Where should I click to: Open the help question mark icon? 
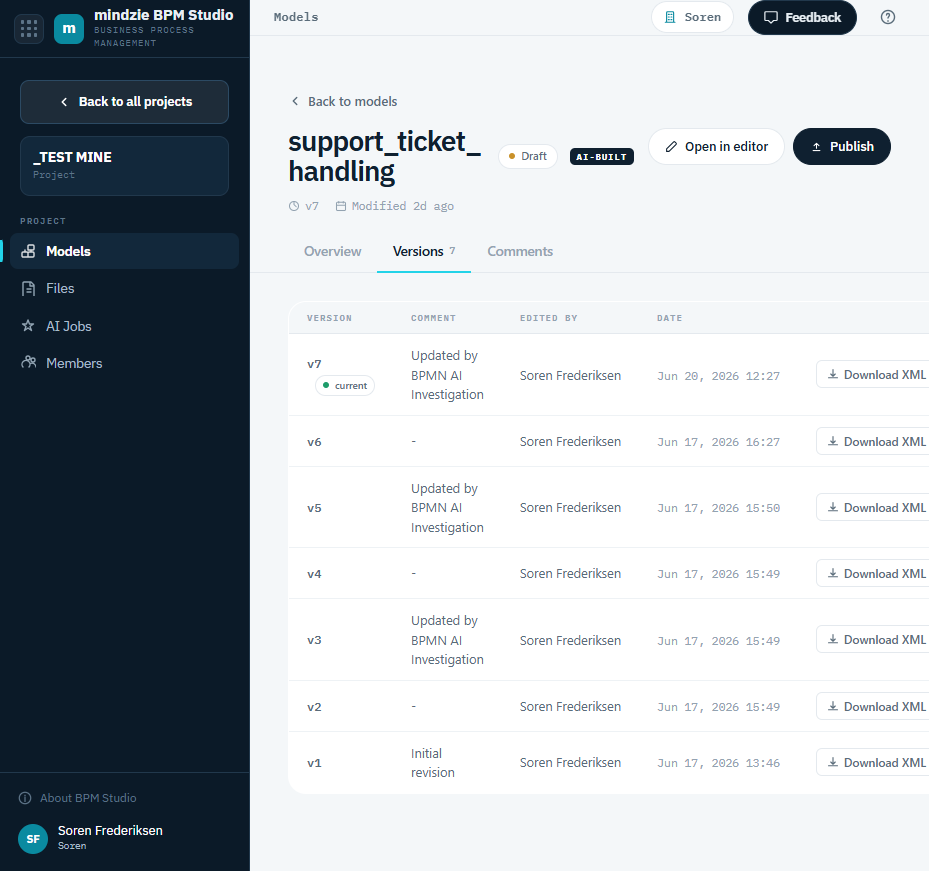coord(888,17)
